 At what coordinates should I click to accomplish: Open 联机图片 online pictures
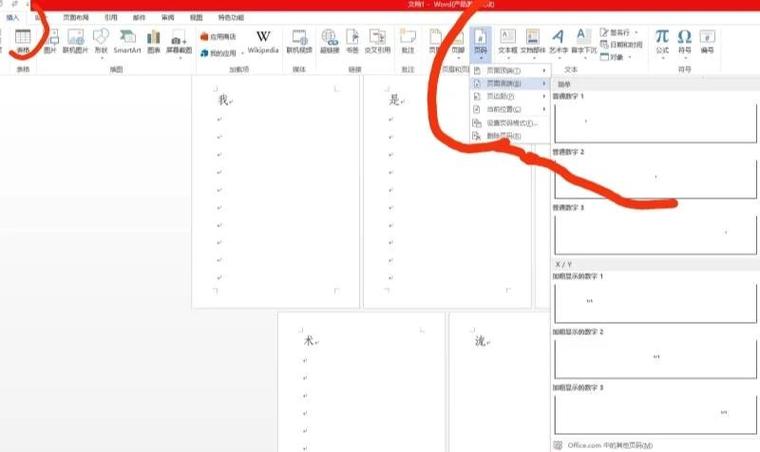tap(76, 42)
